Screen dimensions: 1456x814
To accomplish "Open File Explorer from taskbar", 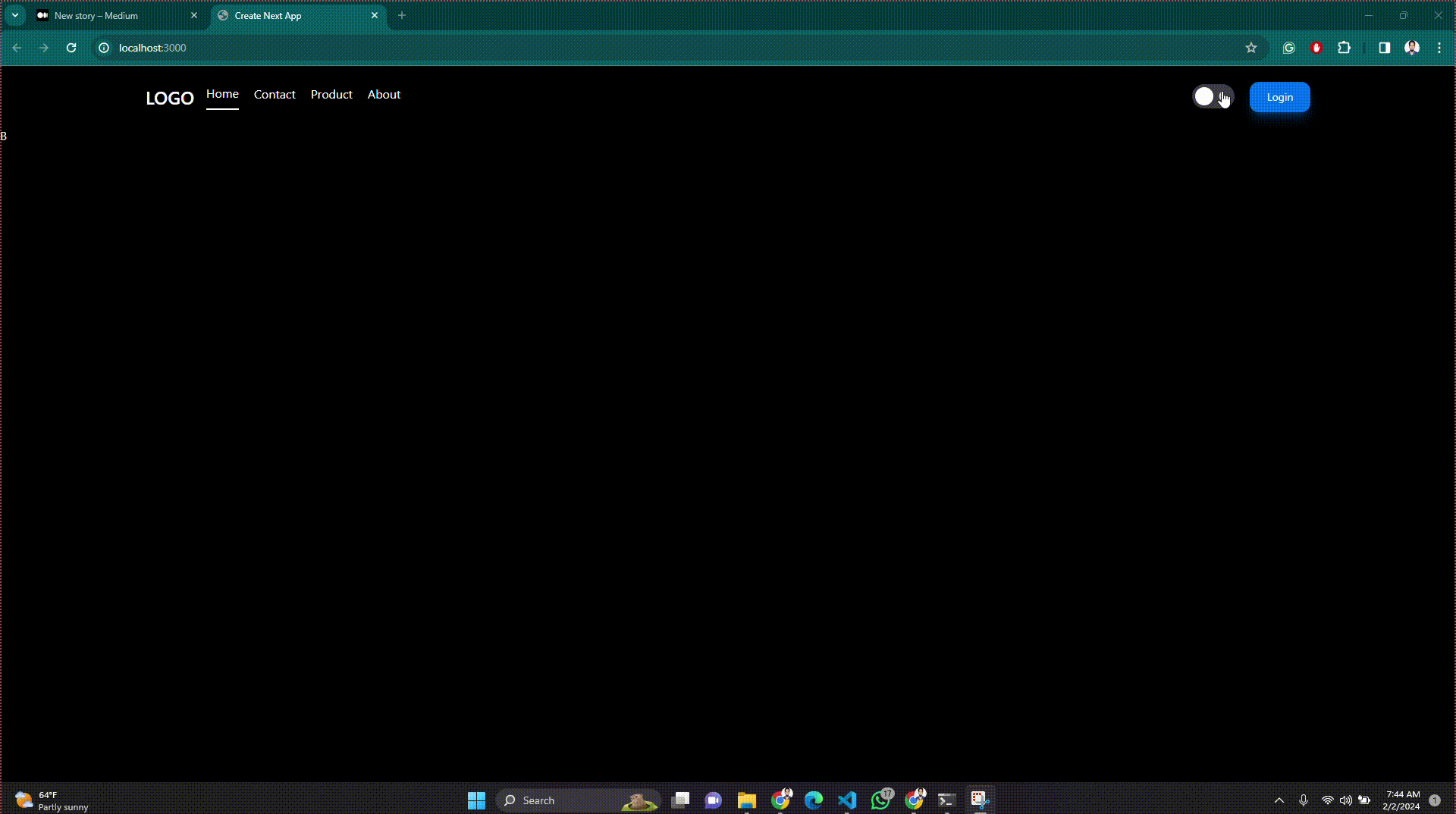I will (747, 800).
